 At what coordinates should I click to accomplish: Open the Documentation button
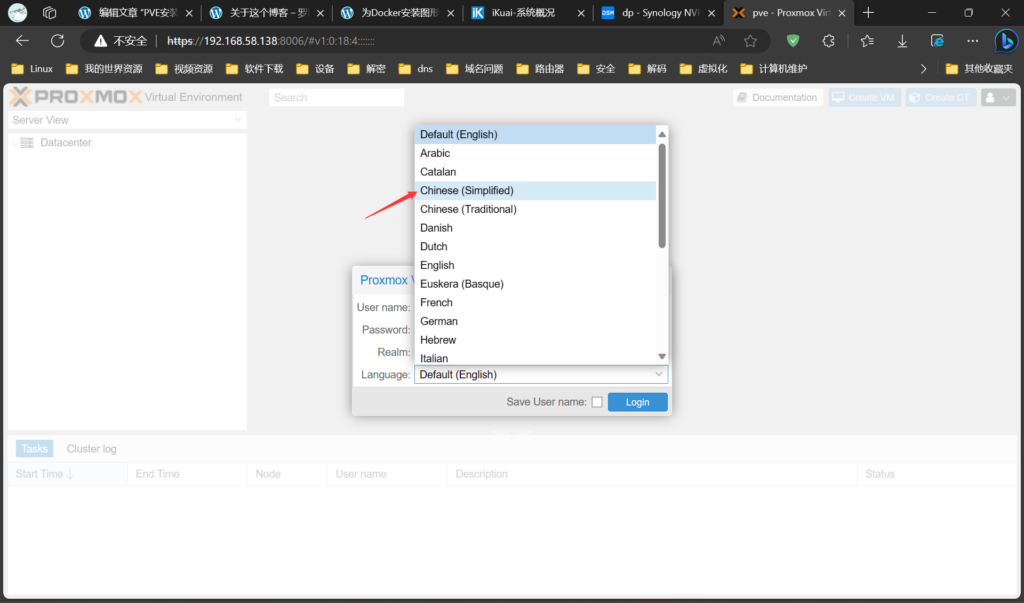(x=777, y=97)
